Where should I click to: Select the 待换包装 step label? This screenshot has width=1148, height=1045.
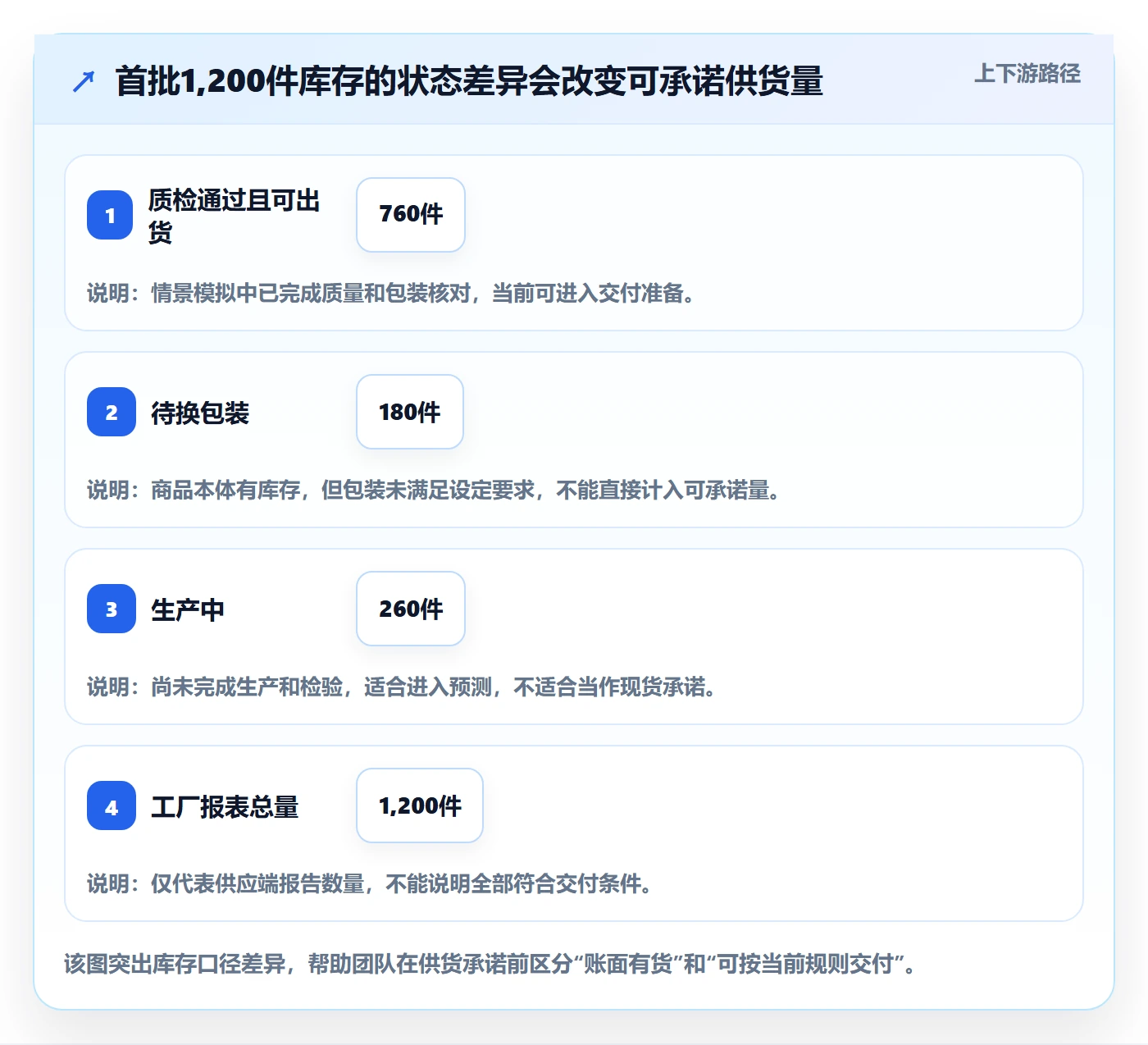click(200, 413)
